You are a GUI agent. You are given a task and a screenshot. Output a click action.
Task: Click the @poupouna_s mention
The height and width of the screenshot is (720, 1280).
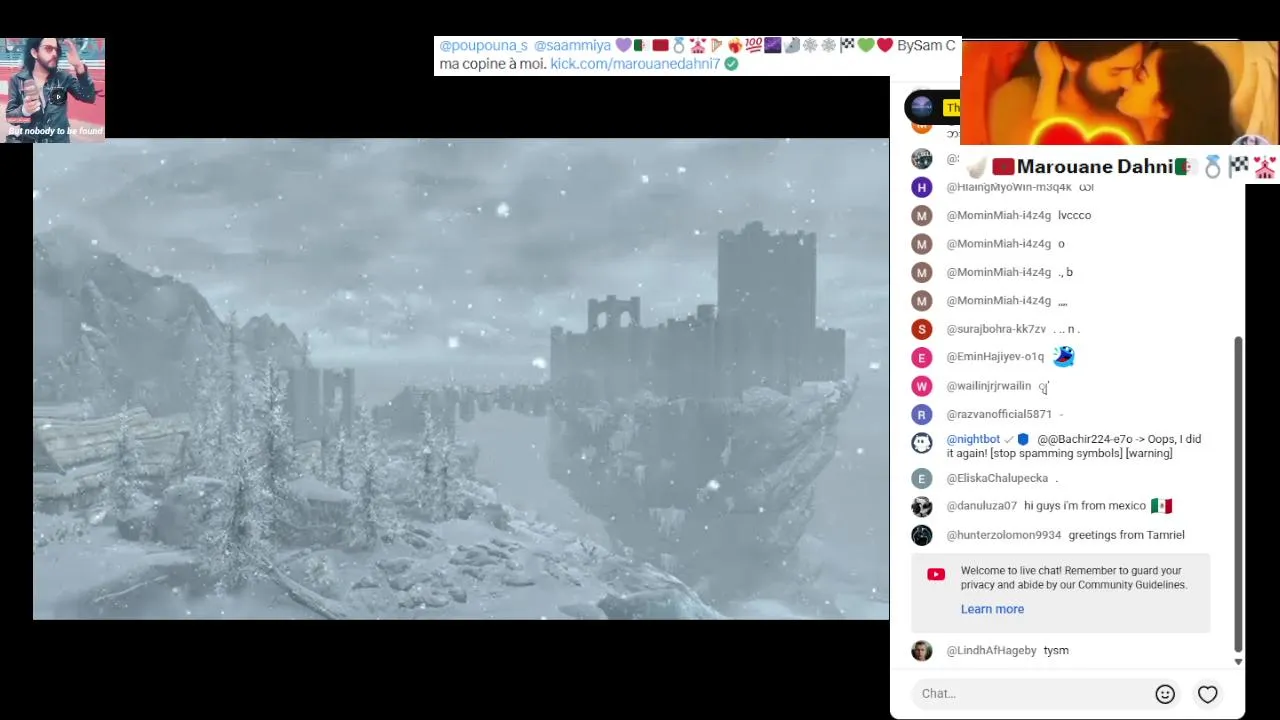[483, 46]
